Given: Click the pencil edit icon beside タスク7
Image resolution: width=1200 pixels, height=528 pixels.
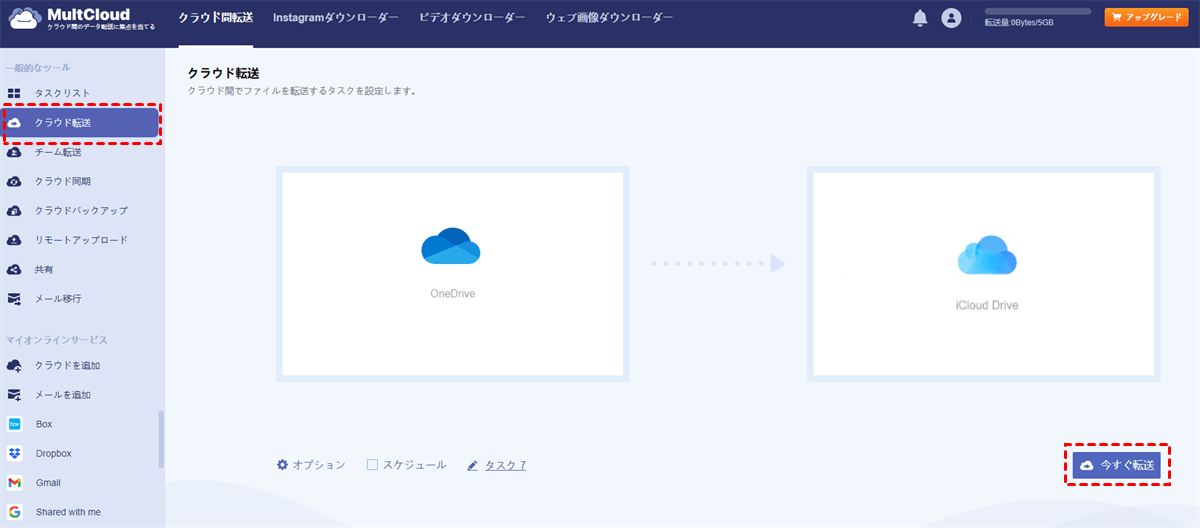Looking at the screenshot, I should [x=472, y=465].
